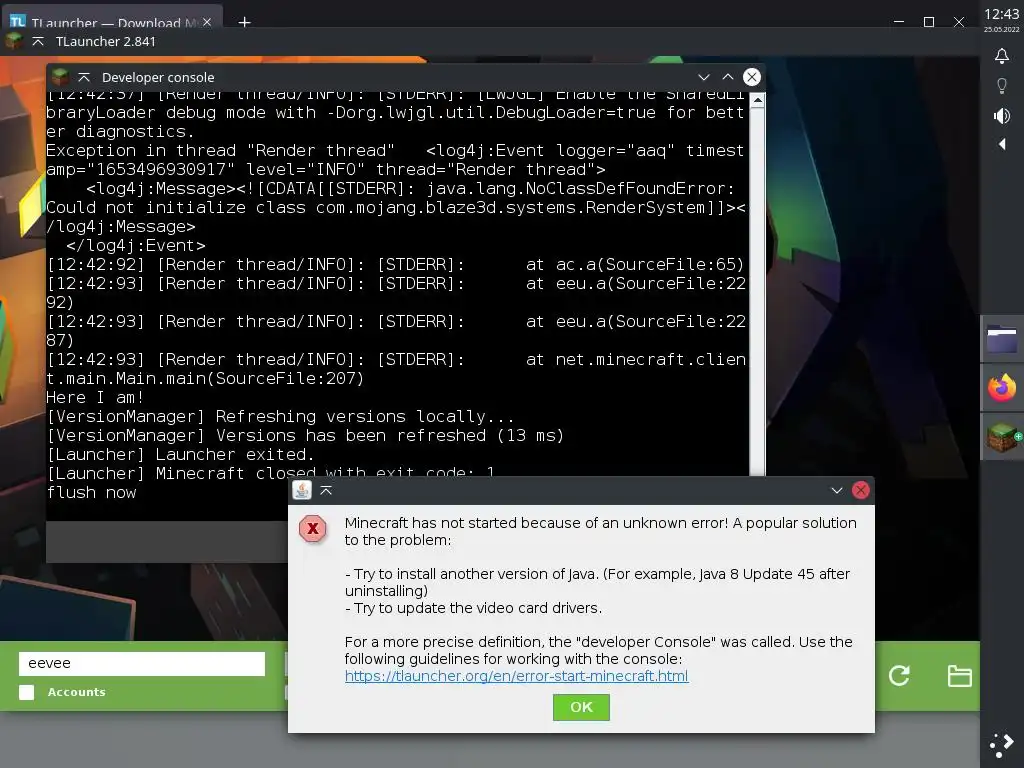The height and width of the screenshot is (768, 1024).
Task: Click keep-above icon in error dialog titlebar
Action: (x=326, y=490)
